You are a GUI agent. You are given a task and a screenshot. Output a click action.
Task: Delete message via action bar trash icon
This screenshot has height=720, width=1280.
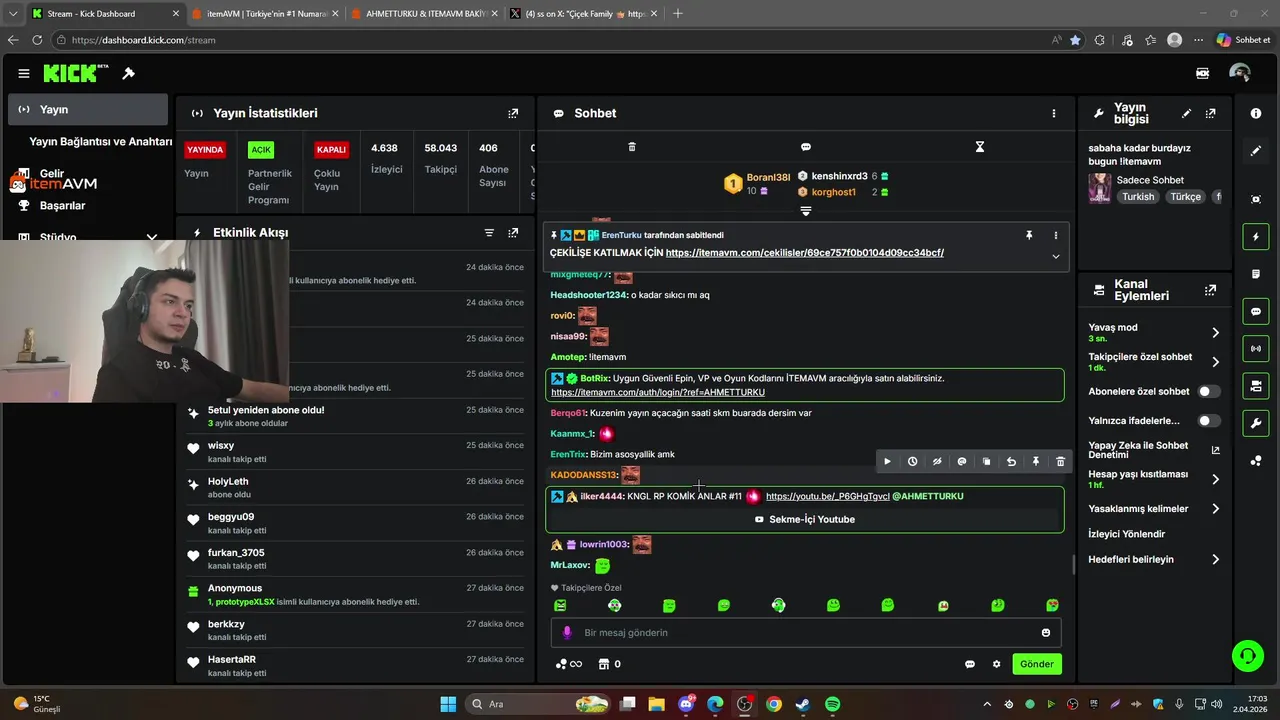click(x=1060, y=461)
